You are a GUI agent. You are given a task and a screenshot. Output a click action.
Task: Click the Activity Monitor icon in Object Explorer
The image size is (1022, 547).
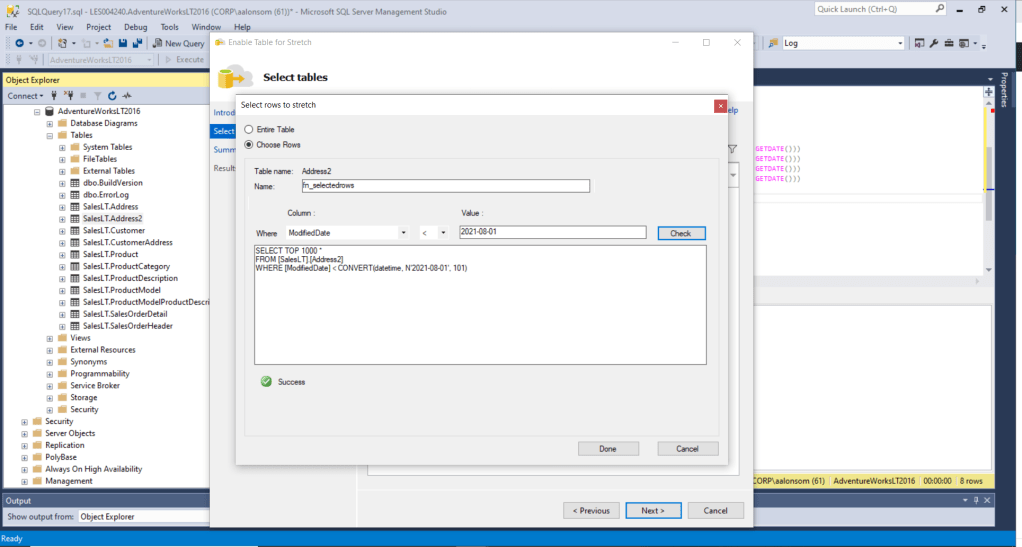(127, 96)
